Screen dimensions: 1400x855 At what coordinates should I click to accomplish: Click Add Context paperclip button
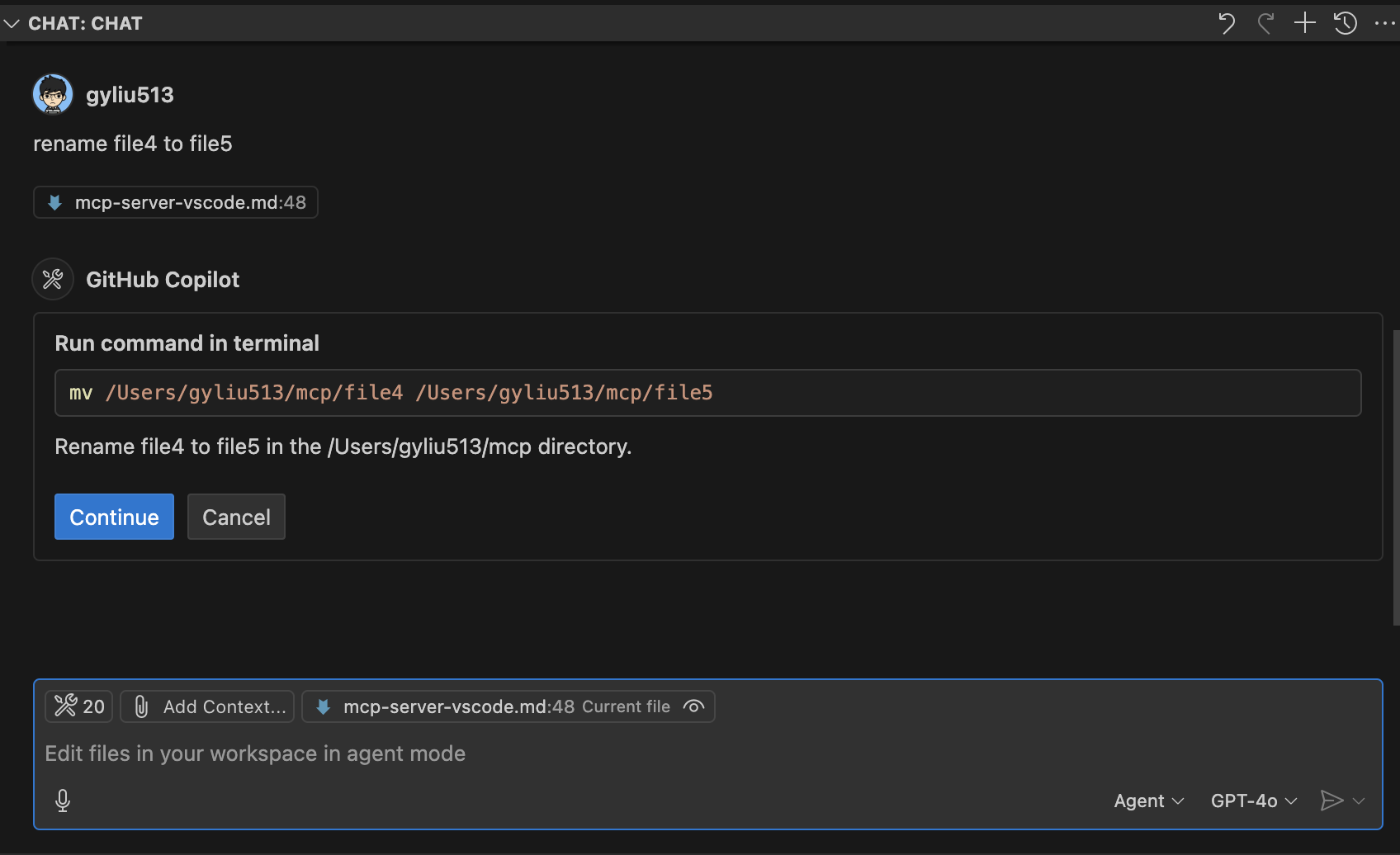[207, 706]
